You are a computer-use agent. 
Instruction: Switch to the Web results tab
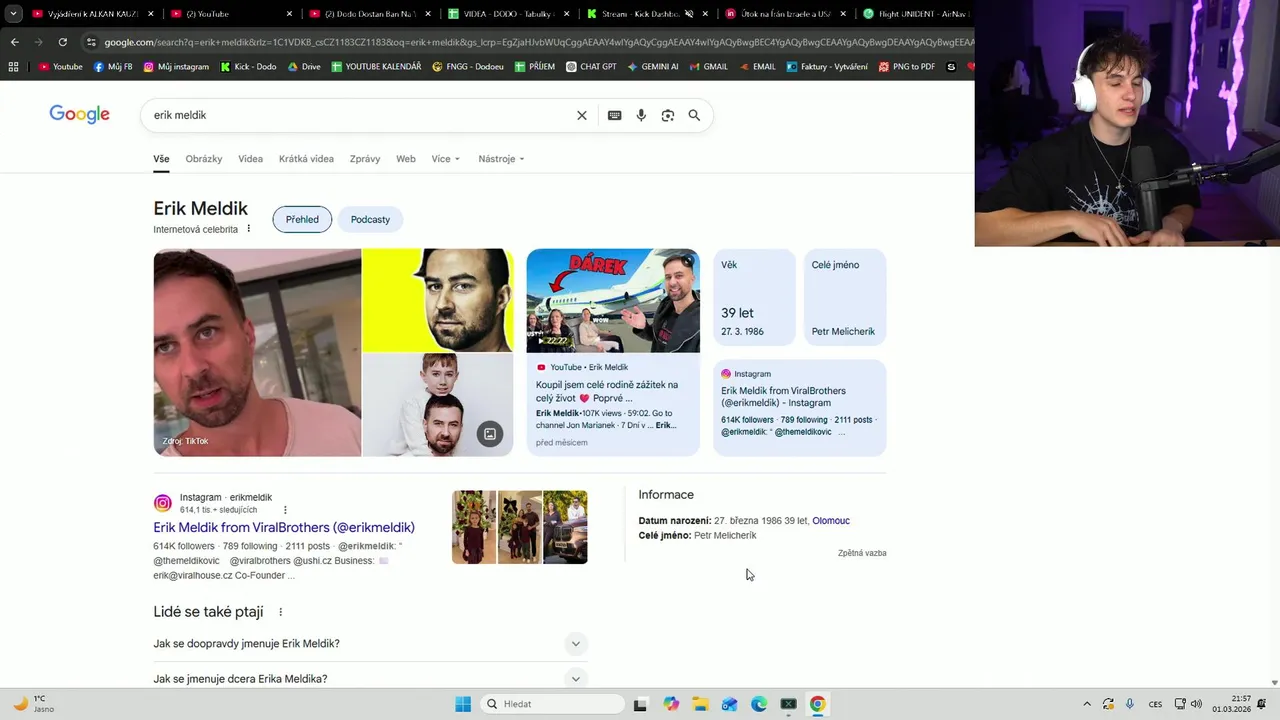pos(406,159)
